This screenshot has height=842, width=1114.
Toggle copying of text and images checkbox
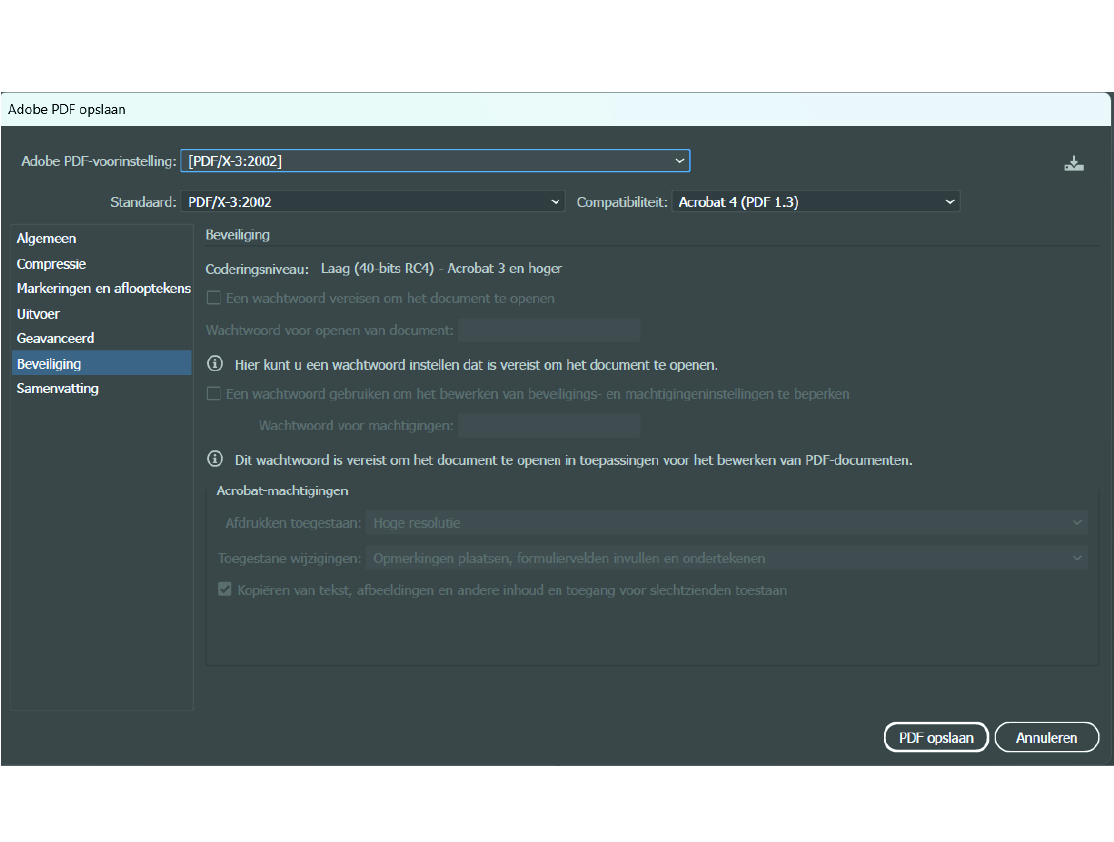(x=225, y=590)
